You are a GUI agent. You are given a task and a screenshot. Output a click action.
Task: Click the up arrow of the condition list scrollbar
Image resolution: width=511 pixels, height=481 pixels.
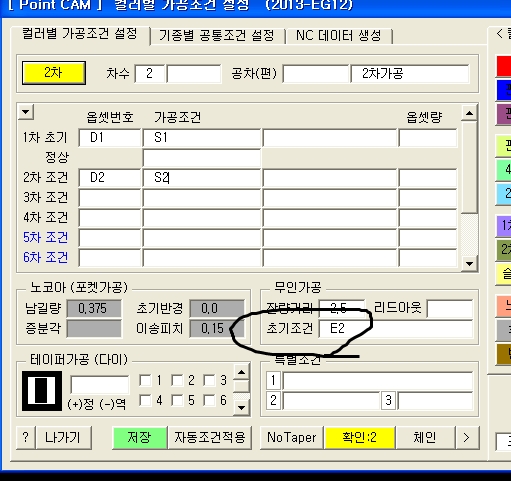coord(469,113)
